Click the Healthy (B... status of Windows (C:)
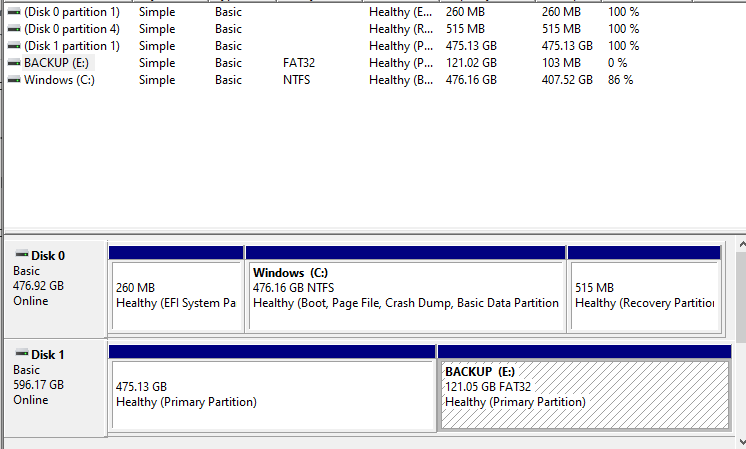The width and height of the screenshot is (746, 449). pyautogui.click(x=401, y=80)
